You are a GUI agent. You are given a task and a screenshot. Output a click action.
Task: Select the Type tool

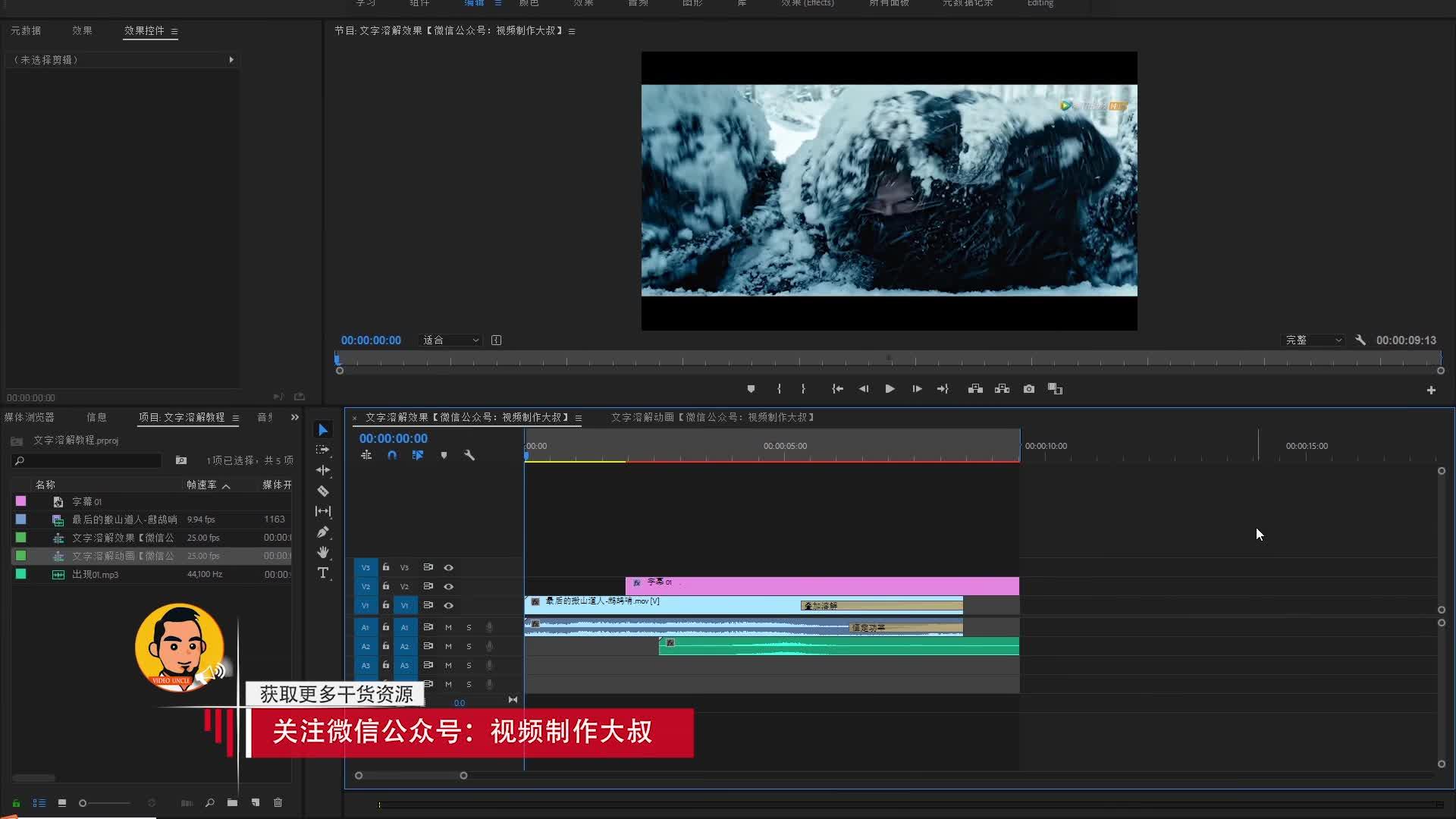click(x=323, y=573)
